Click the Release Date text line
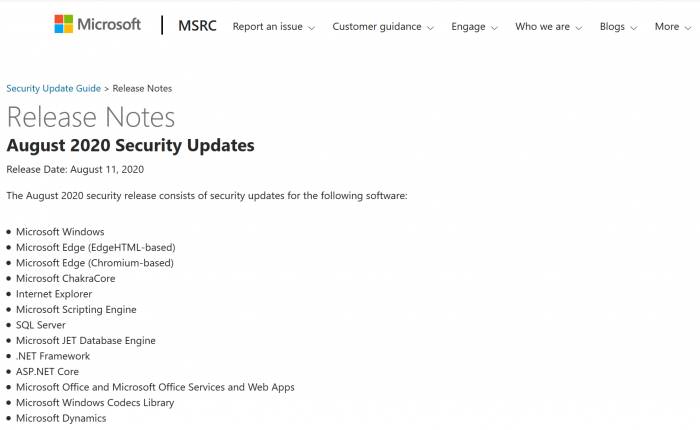This screenshot has height=430, width=700. tap(75, 169)
